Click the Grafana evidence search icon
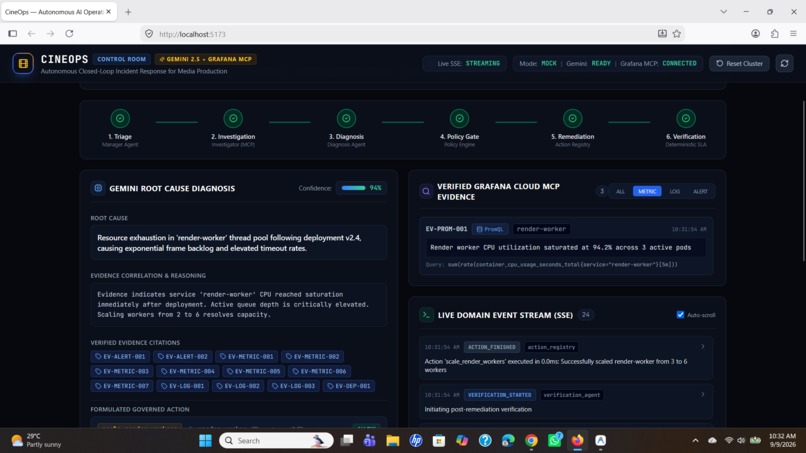Image resolution: width=806 pixels, height=453 pixels. pyautogui.click(x=426, y=191)
